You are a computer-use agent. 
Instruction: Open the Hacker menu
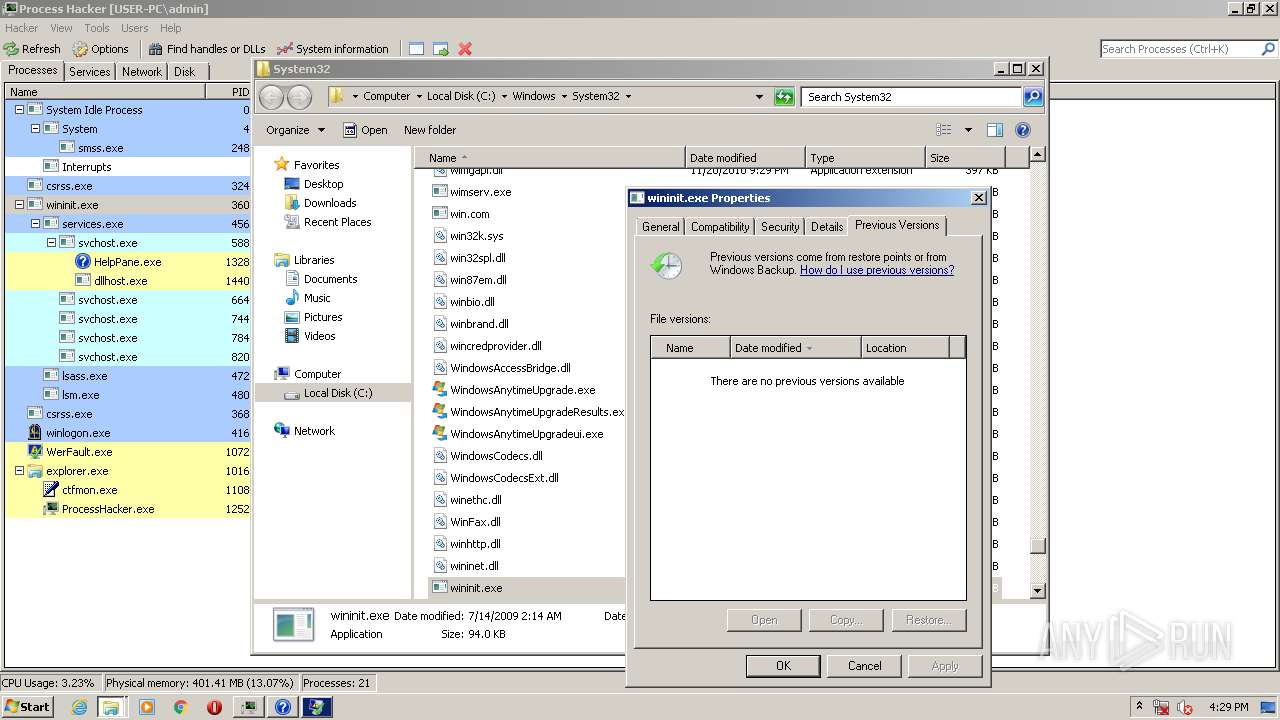[x=22, y=28]
